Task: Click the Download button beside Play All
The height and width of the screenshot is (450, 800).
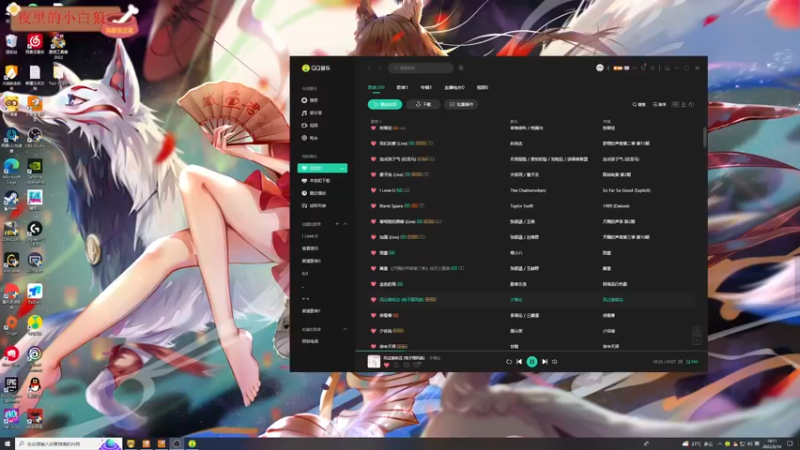Action: click(423, 105)
